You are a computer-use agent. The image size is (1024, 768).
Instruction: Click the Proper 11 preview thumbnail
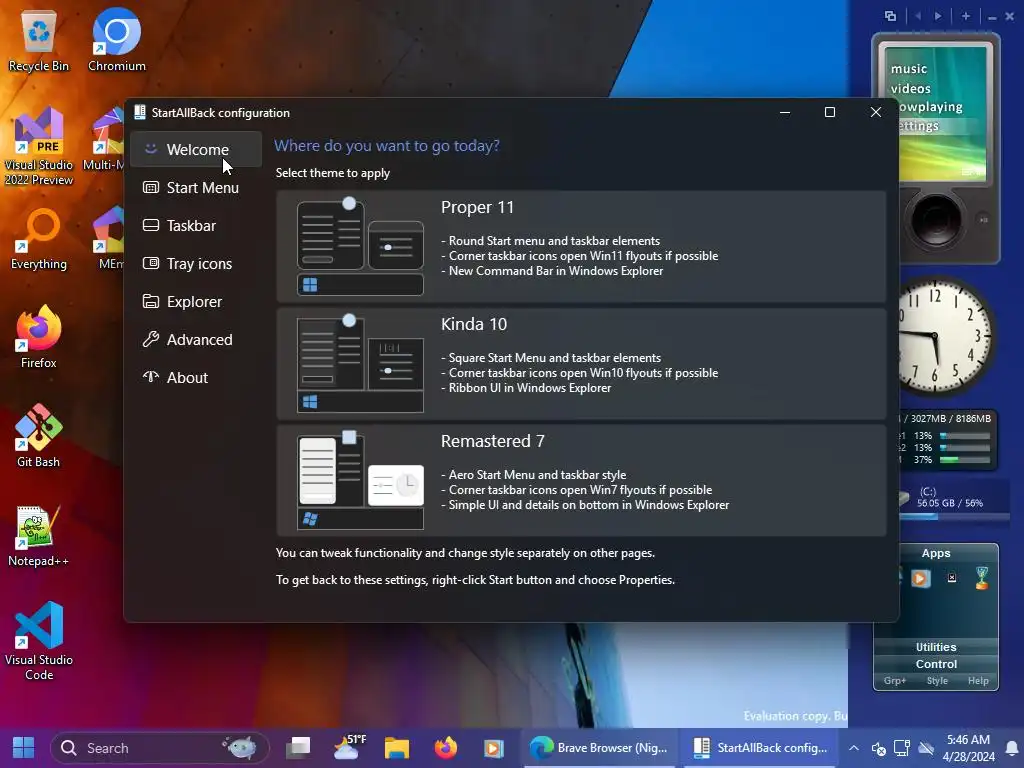click(x=360, y=246)
